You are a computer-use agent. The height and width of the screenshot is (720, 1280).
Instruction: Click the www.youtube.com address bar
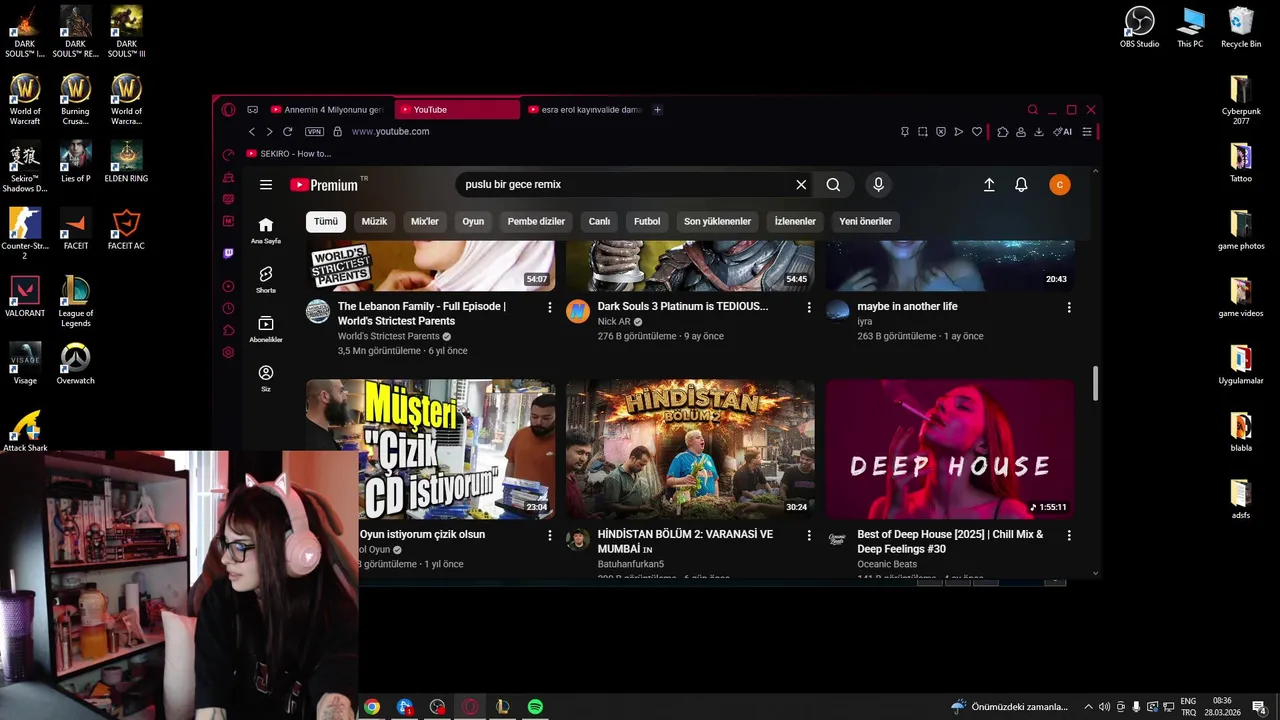pyautogui.click(x=390, y=132)
